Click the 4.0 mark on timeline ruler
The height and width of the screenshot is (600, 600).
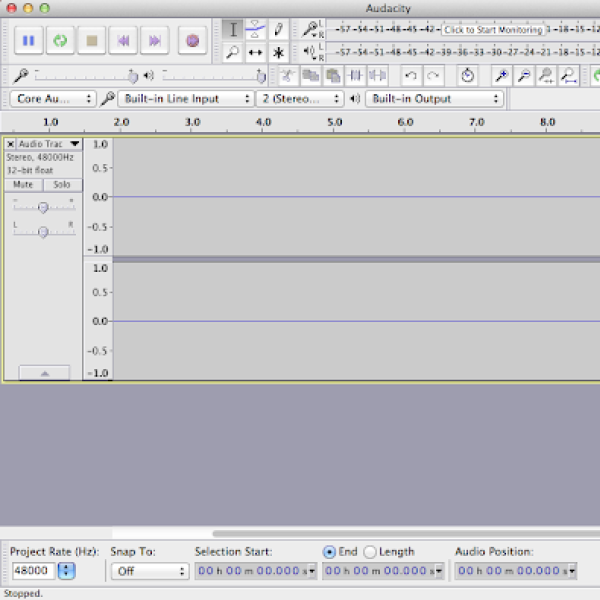tap(263, 122)
